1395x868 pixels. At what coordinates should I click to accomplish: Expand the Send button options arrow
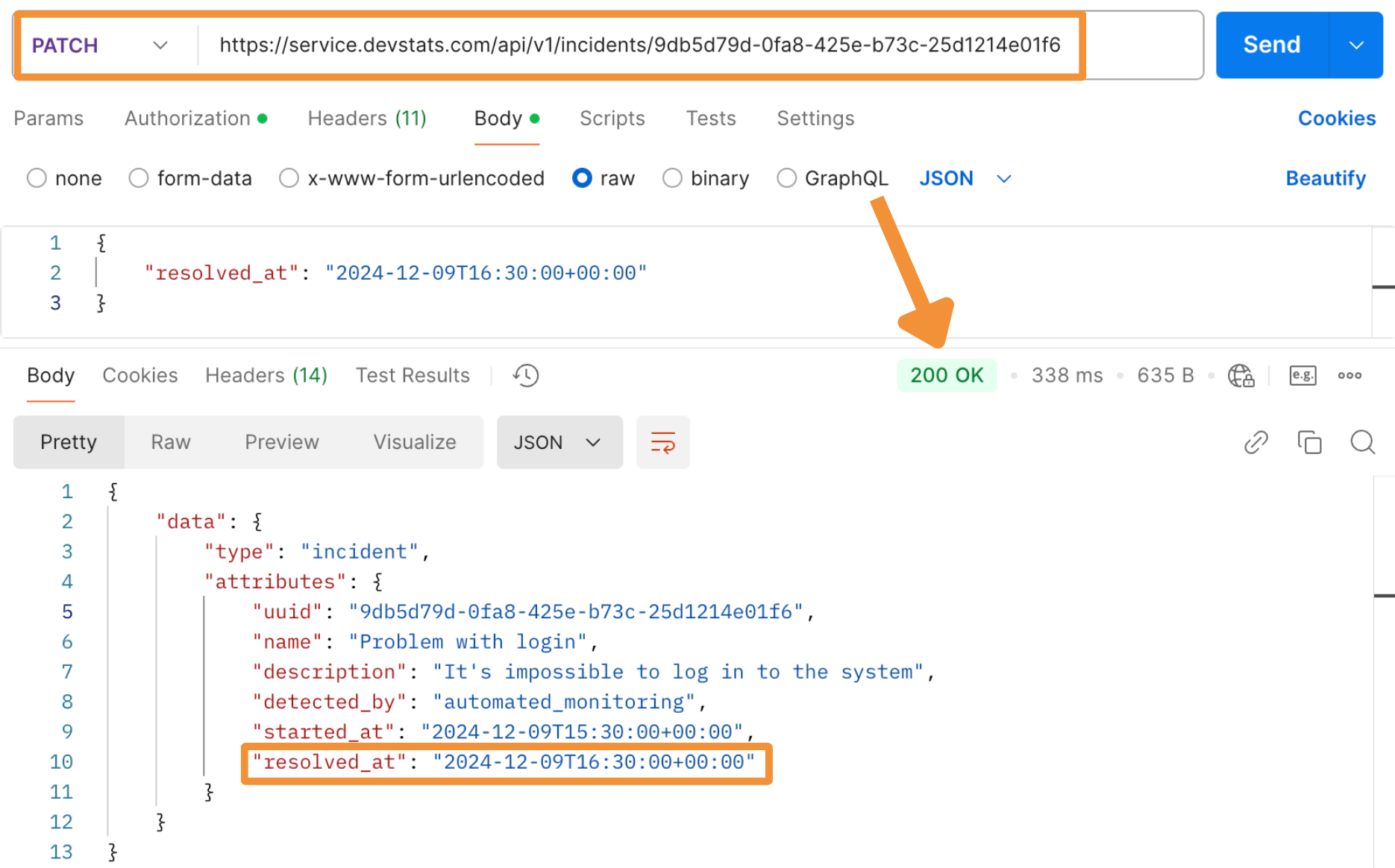(1356, 45)
